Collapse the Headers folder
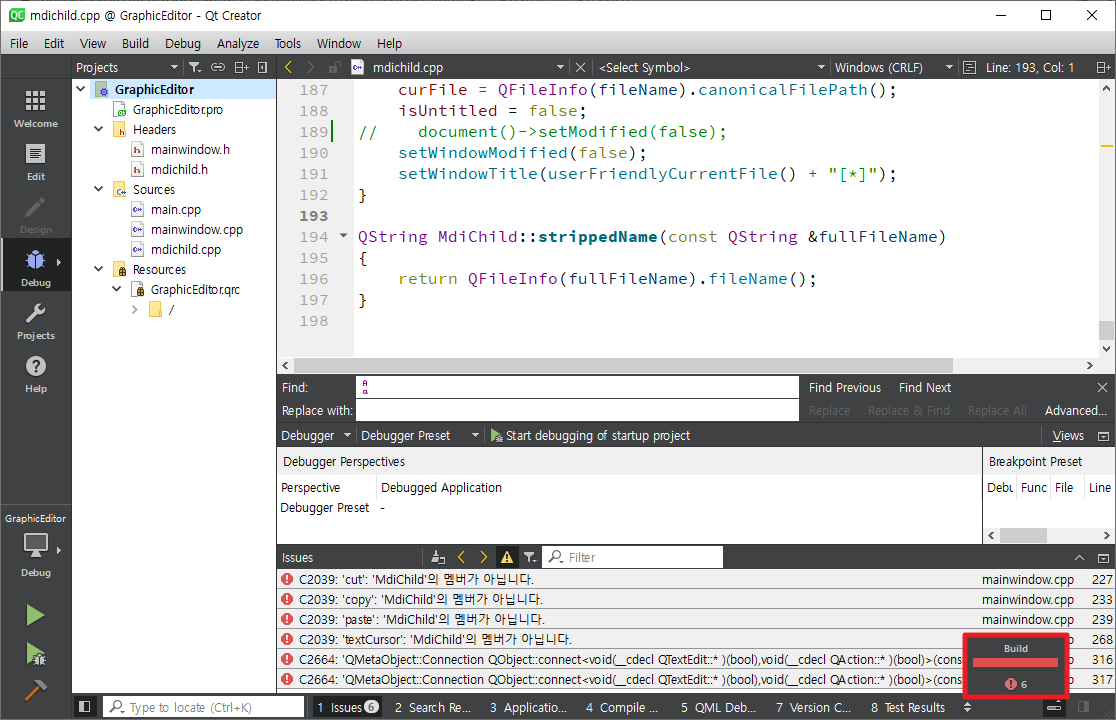This screenshot has width=1116, height=720. [99, 129]
